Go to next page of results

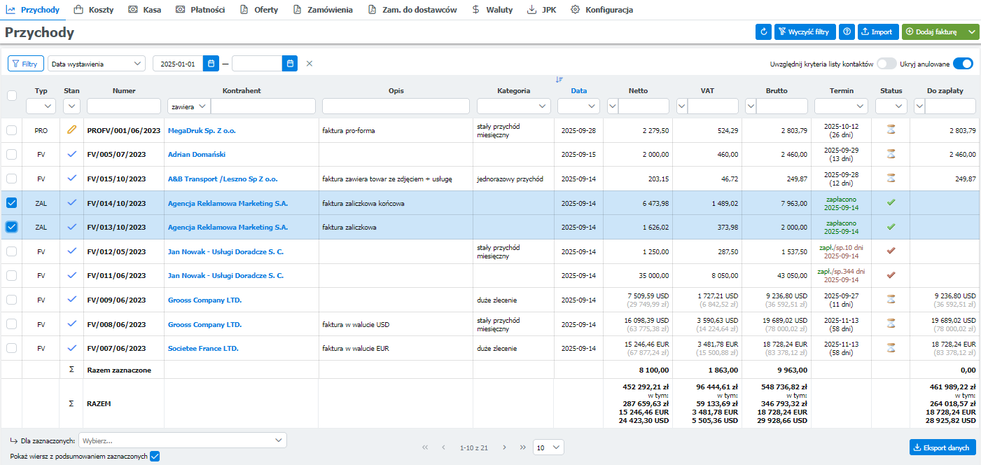tap(504, 447)
